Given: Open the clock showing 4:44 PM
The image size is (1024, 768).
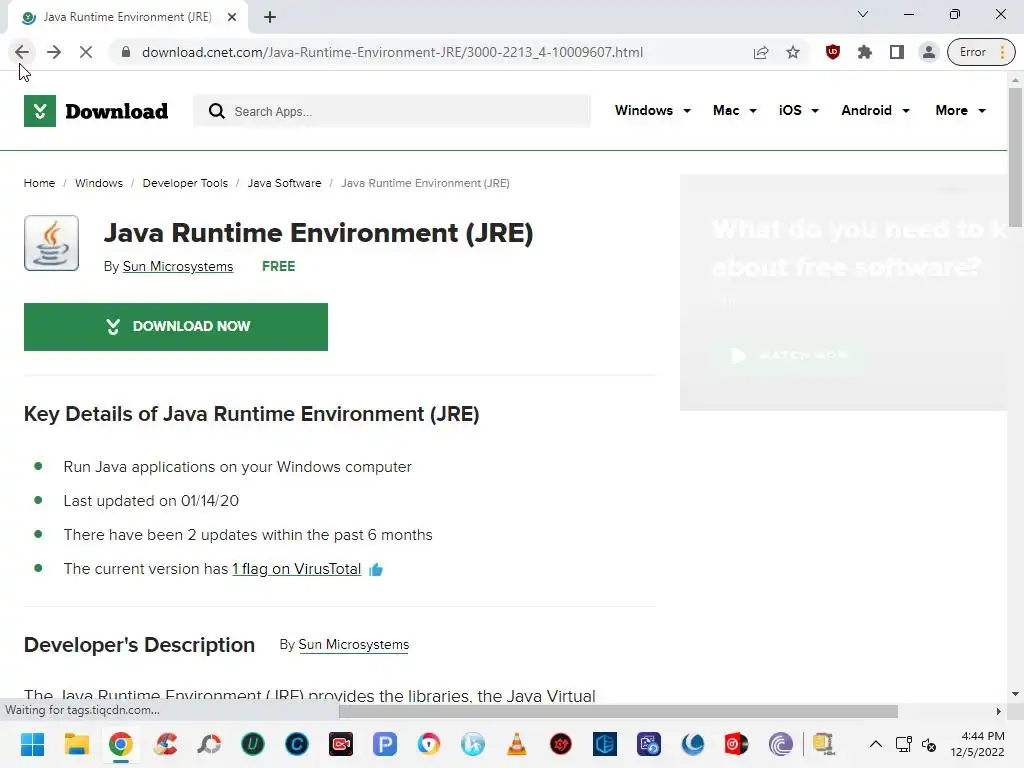Looking at the screenshot, I should tap(978, 744).
